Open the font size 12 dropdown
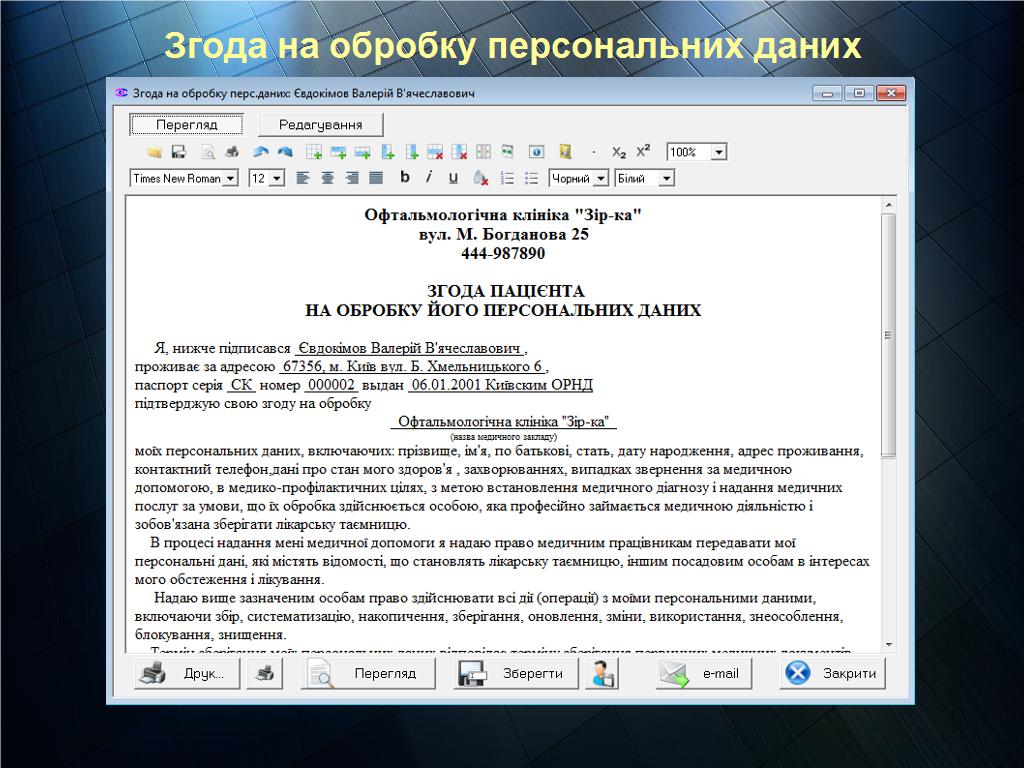This screenshot has width=1024, height=768. (x=276, y=179)
